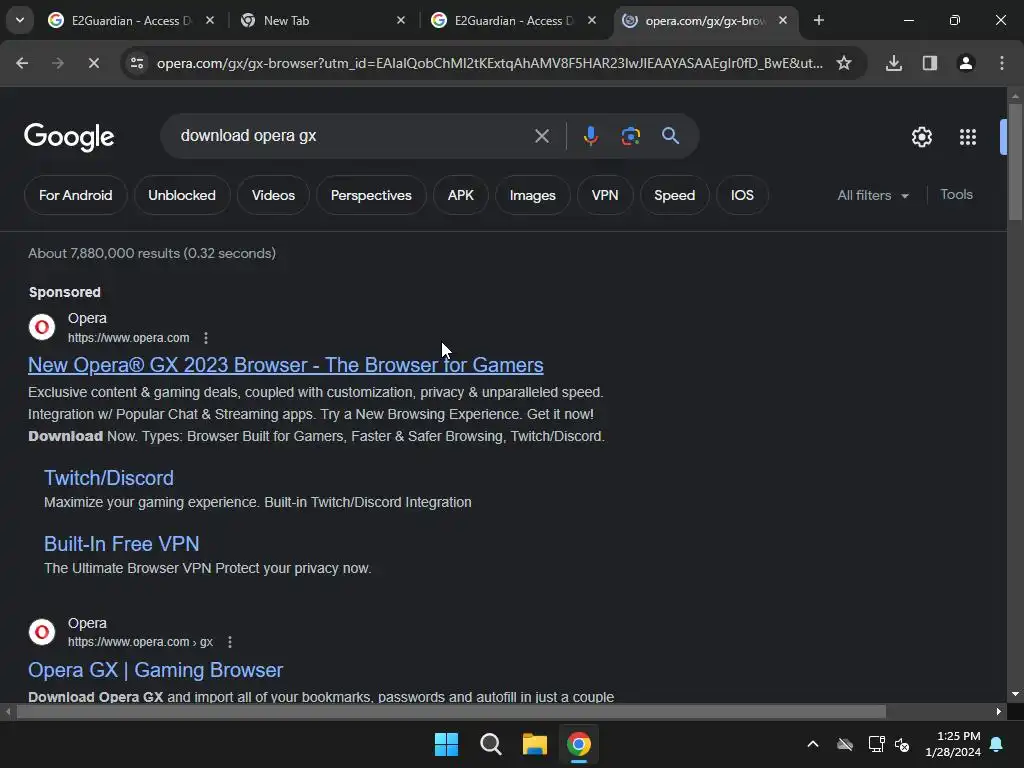1024x768 pixels.
Task: Close the first E2Guardian tab
Action: coord(210,20)
